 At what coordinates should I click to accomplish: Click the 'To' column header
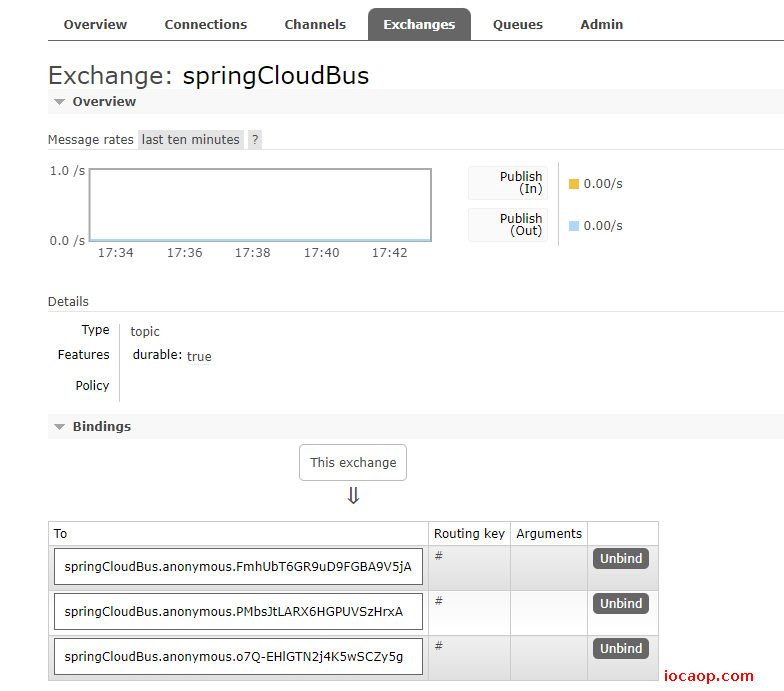pyautogui.click(x=60, y=534)
